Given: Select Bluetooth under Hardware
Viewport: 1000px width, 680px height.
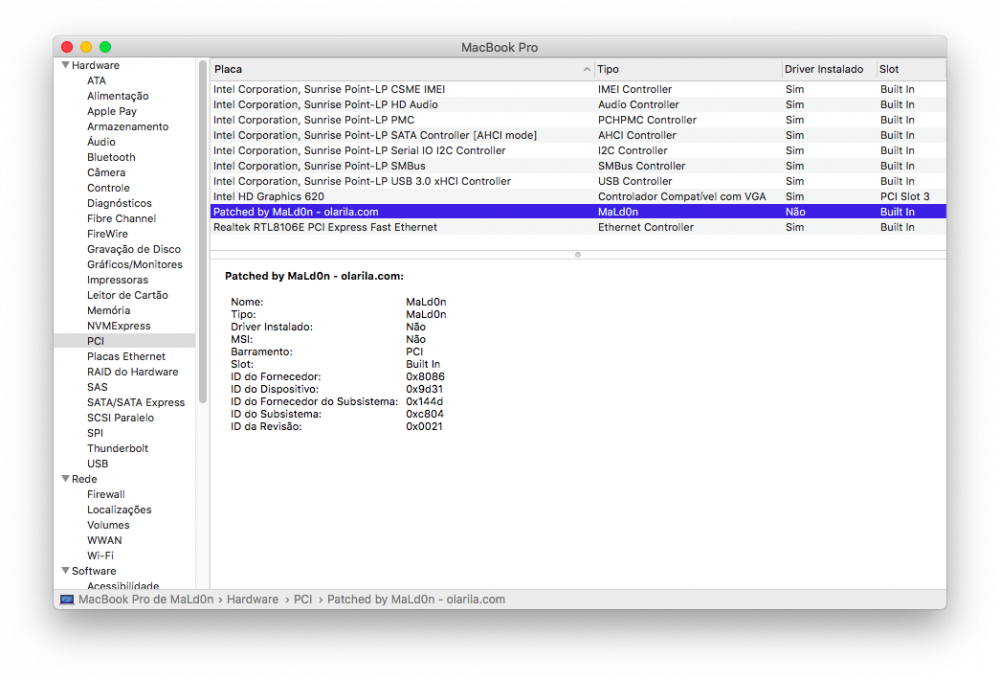Looking at the screenshot, I should click(111, 158).
